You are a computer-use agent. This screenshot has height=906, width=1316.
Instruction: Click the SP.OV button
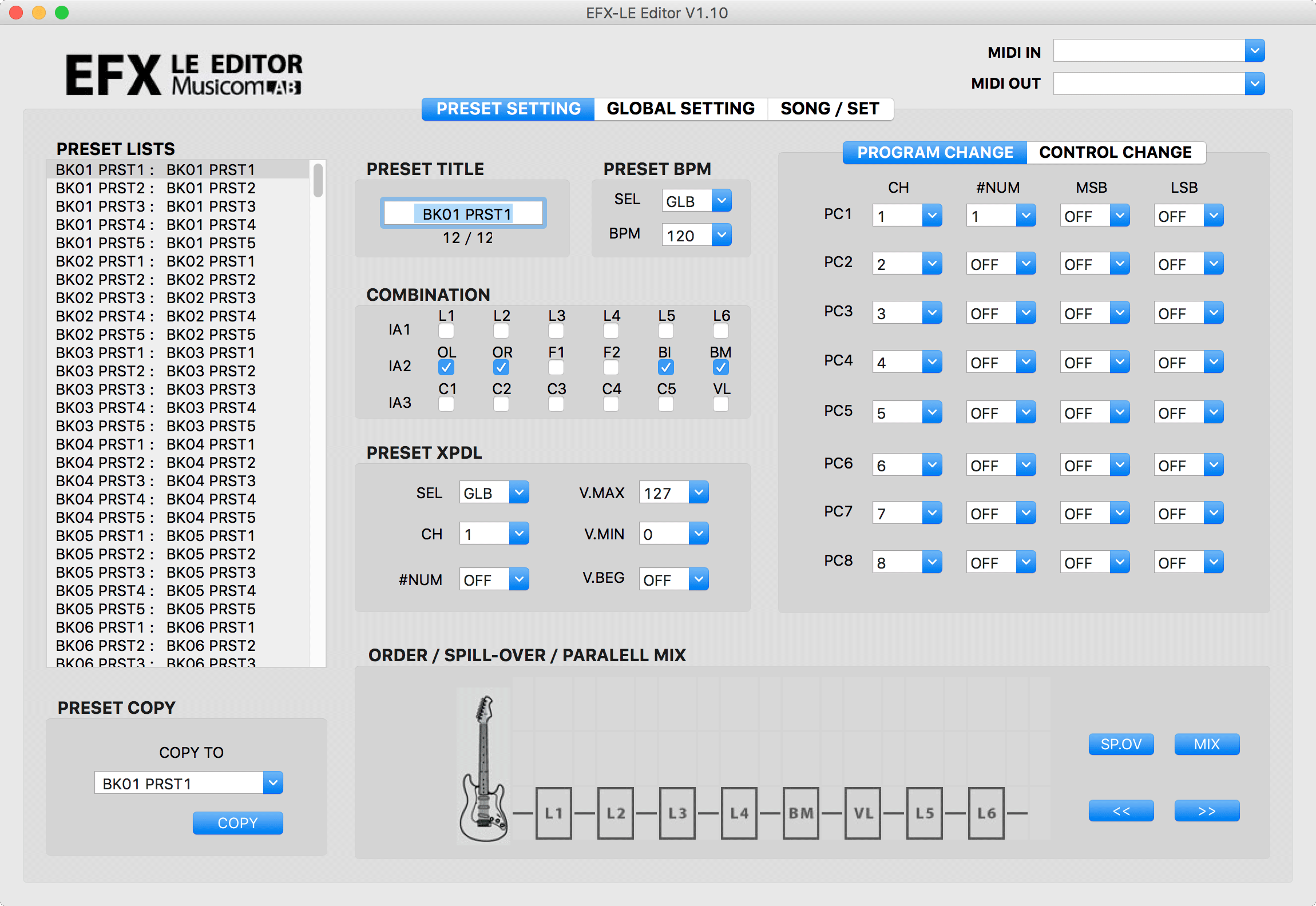pyautogui.click(x=1121, y=744)
